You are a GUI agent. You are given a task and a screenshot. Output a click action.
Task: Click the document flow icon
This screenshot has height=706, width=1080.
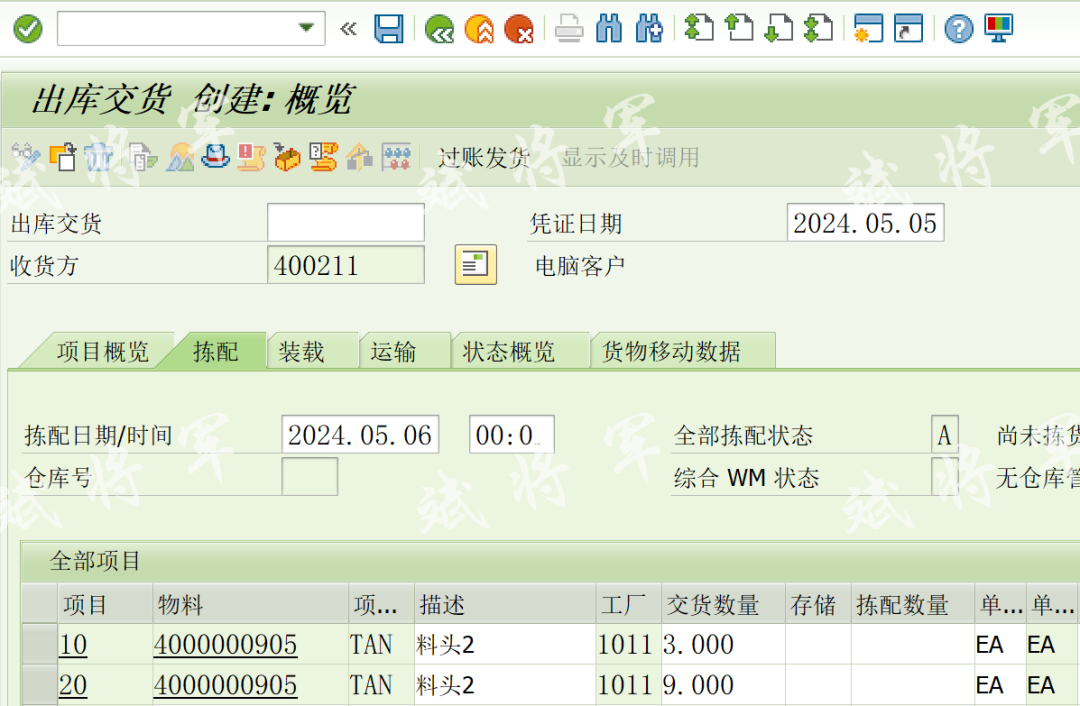(143, 157)
